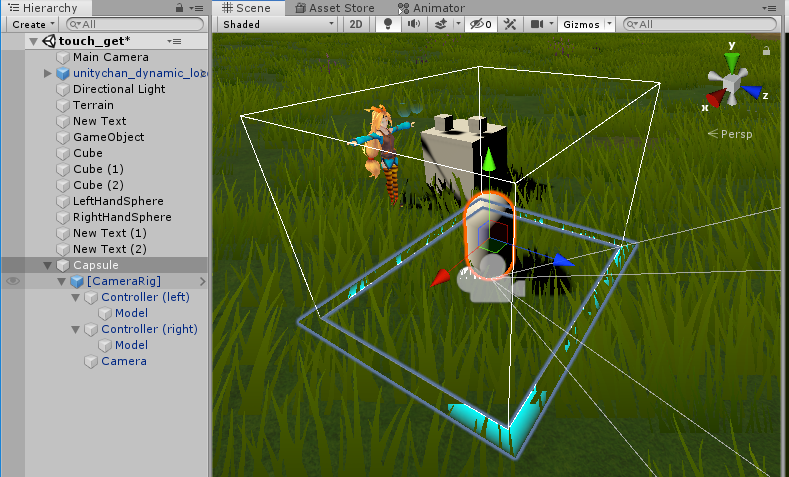Click LeftHandSphere object icon
789x477 pixels.
tap(63, 201)
